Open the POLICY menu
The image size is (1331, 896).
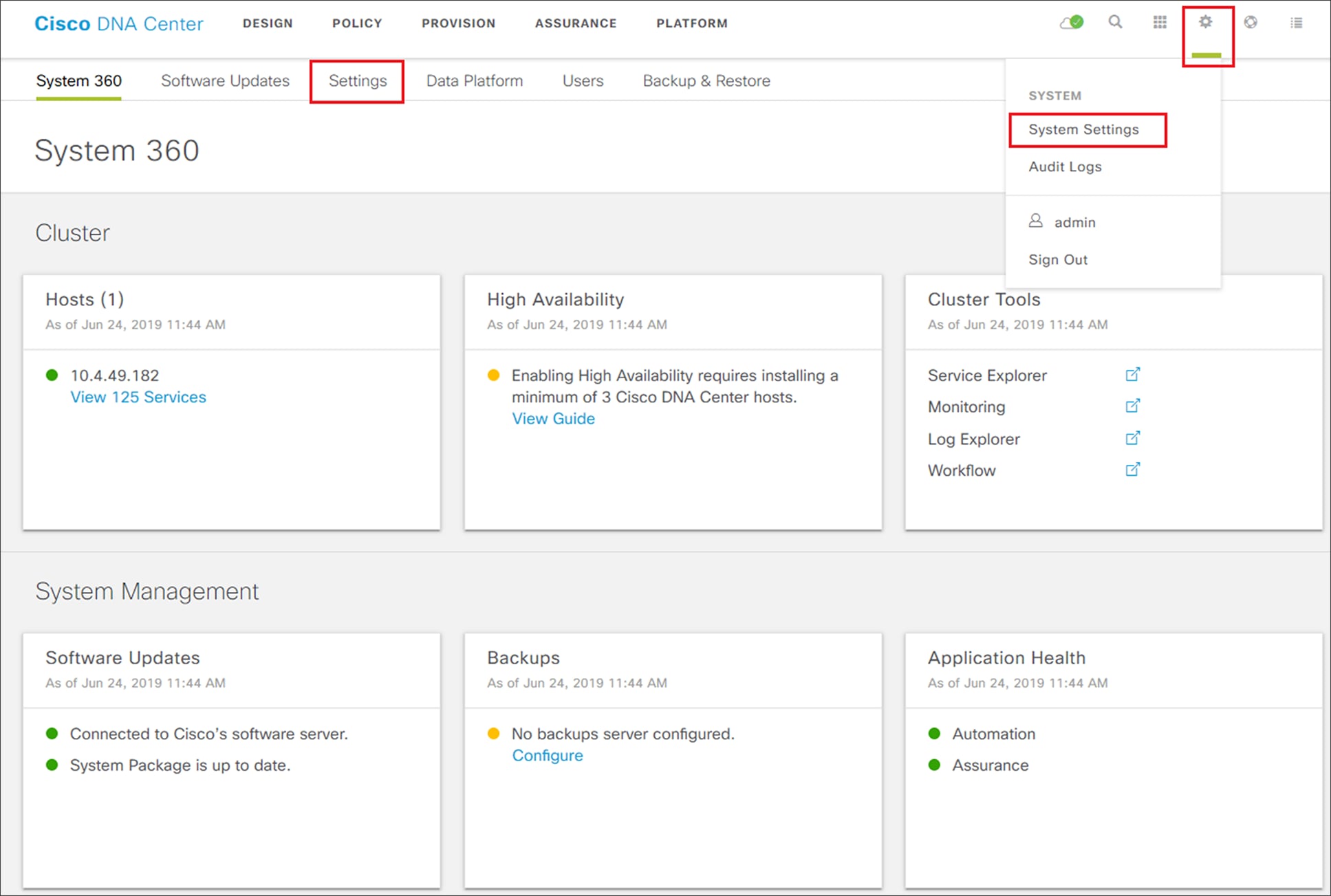click(357, 23)
